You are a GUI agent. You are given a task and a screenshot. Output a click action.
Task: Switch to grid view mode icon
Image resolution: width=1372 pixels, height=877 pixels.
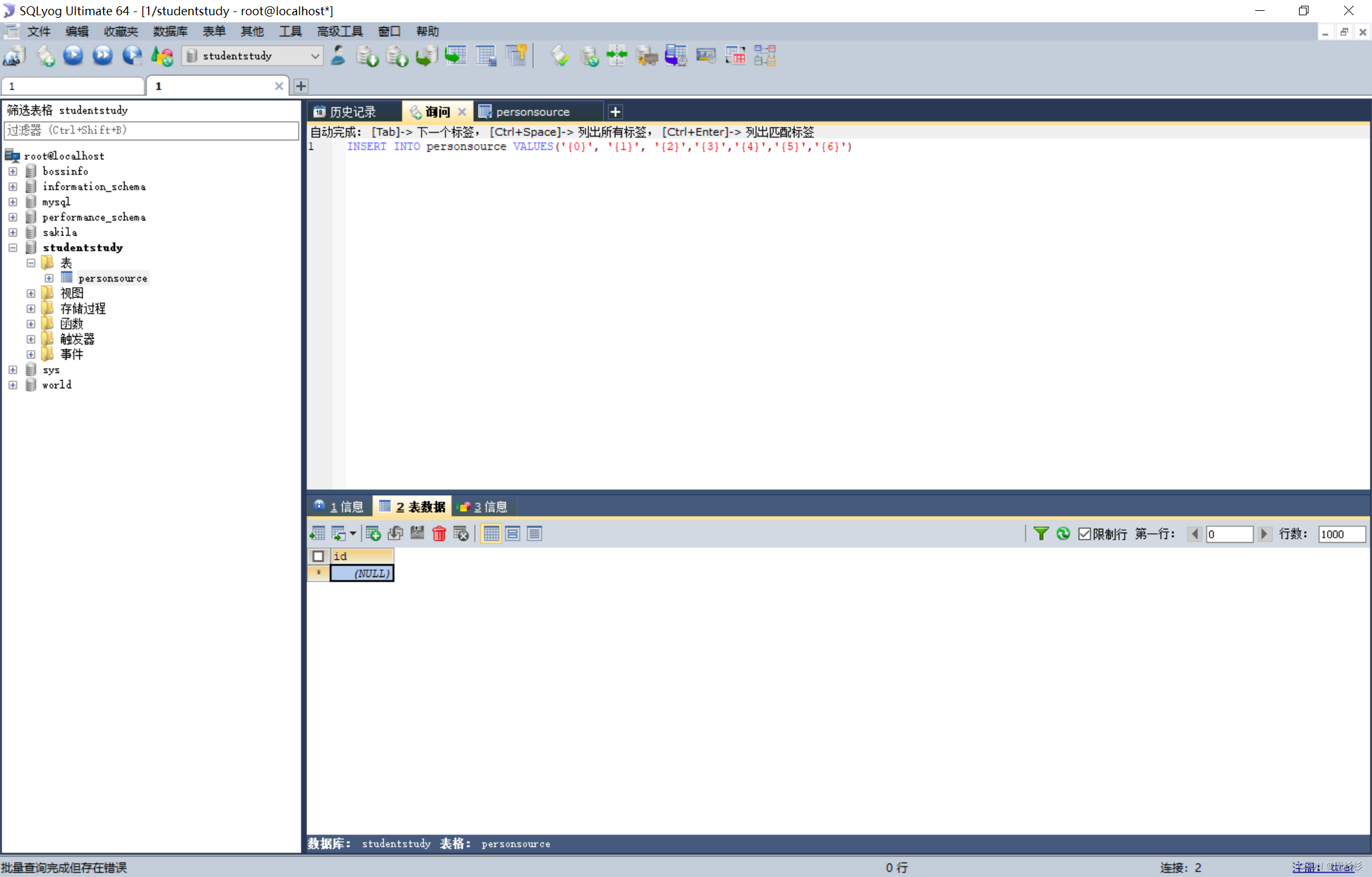pyautogui.click(x=491, y=534)
